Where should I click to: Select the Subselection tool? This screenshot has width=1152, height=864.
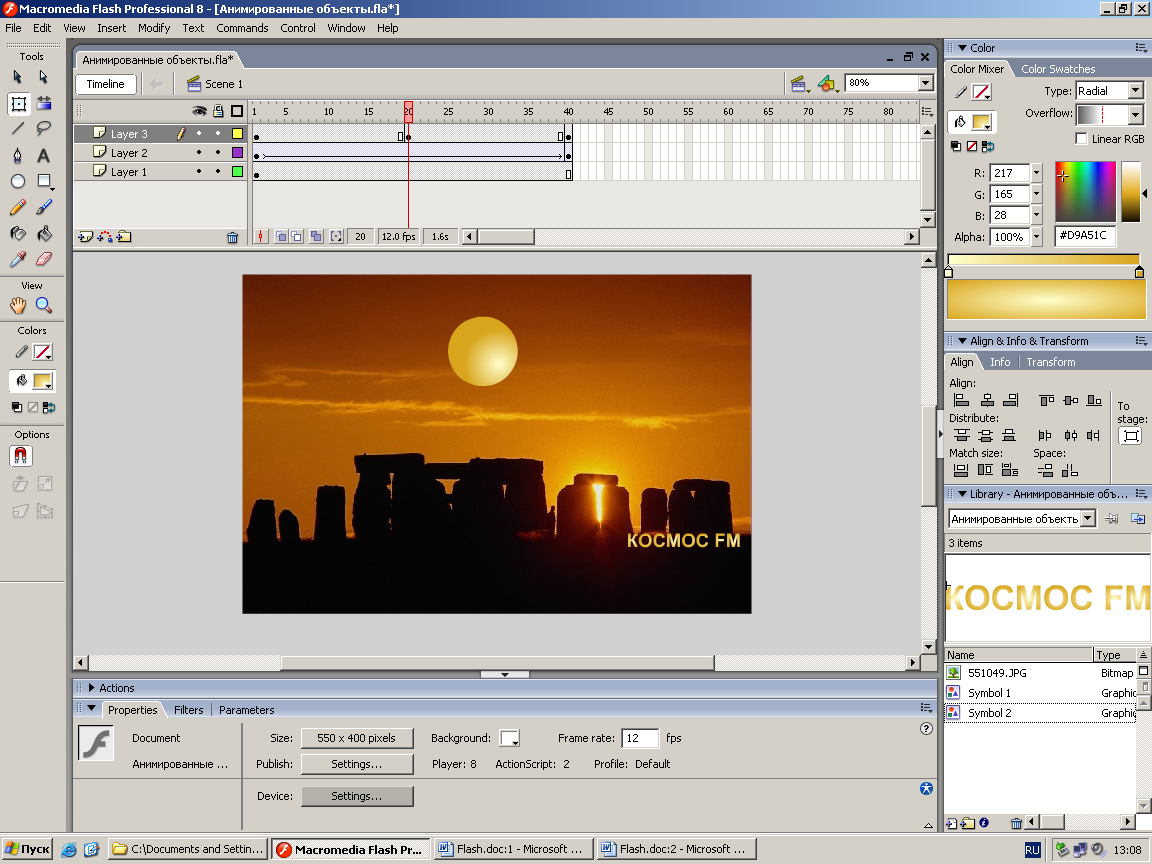click(43, 76)
